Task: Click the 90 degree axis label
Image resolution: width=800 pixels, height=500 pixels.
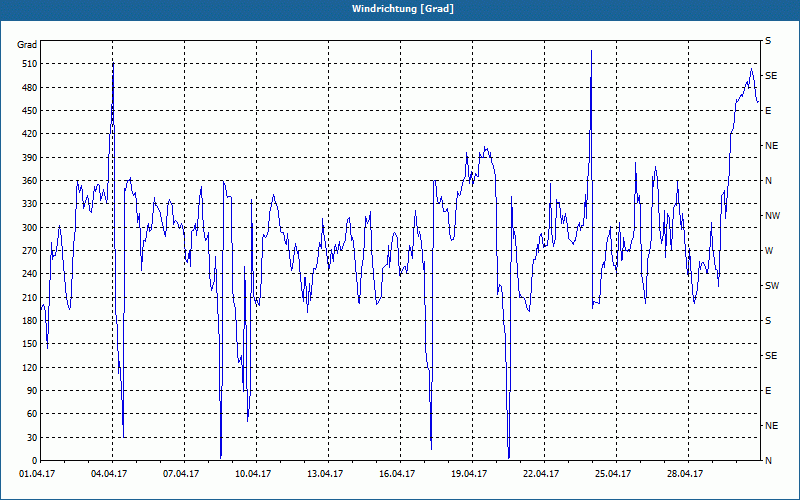Action: coord(32,391)
